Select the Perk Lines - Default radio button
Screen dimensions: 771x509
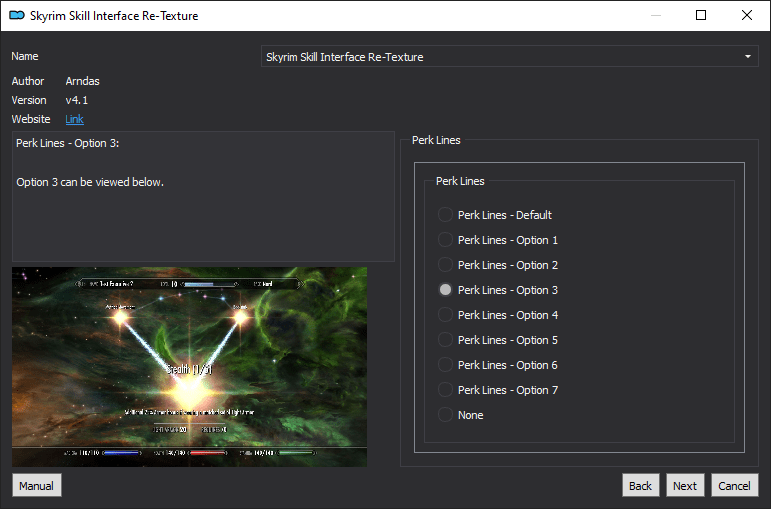(x=445, y=215)
